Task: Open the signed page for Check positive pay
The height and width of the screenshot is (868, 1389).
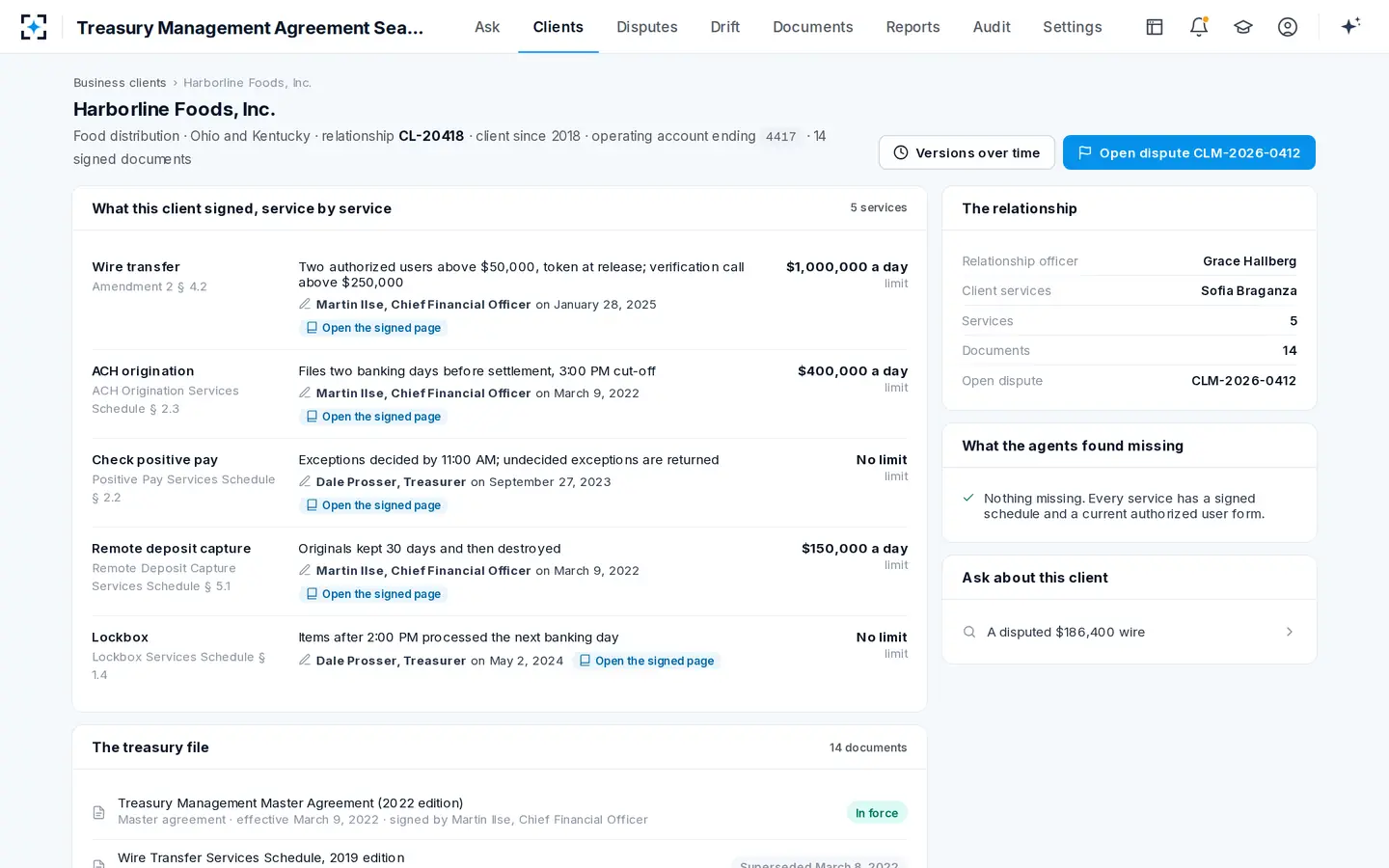Action: tap(373, 505)
